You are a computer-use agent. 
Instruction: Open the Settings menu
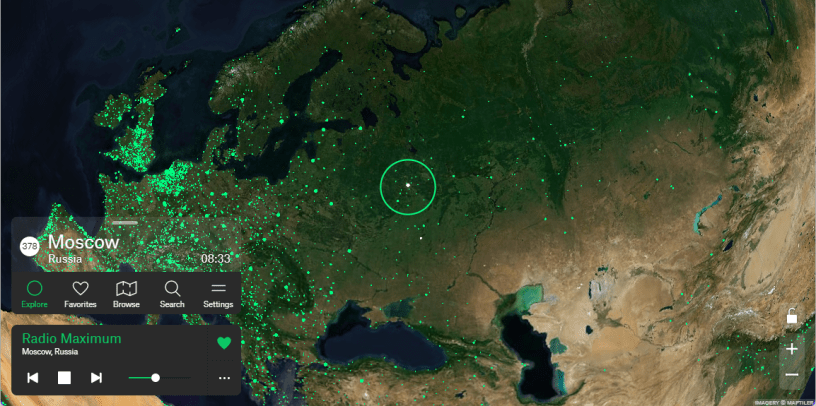coord(218,294)
